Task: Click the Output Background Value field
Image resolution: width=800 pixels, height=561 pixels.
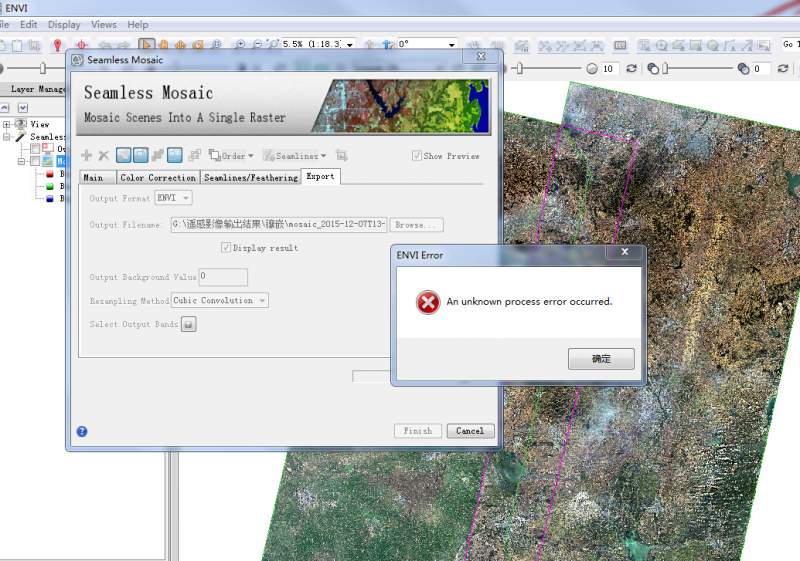Action: click(223, 277)
